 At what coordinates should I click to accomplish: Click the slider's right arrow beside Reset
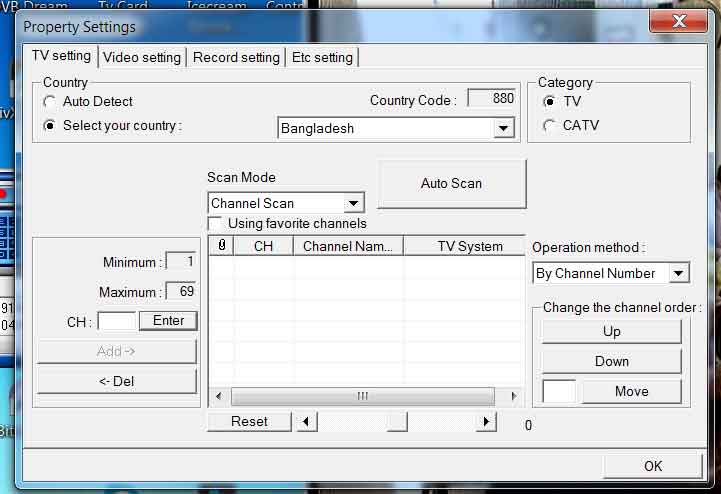pyautogui.click(x=486, y=421)
